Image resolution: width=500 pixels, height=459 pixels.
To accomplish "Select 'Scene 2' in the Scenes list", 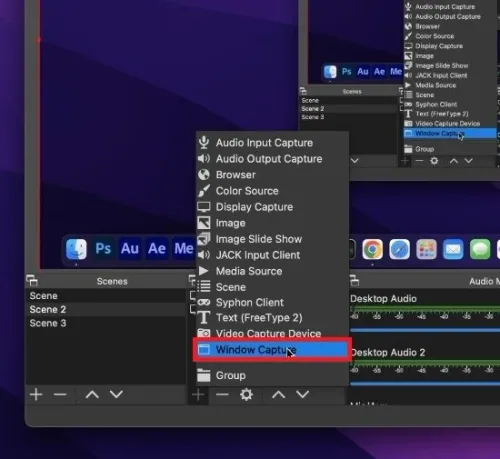I will pyautogui.click(x=106, y=309).
